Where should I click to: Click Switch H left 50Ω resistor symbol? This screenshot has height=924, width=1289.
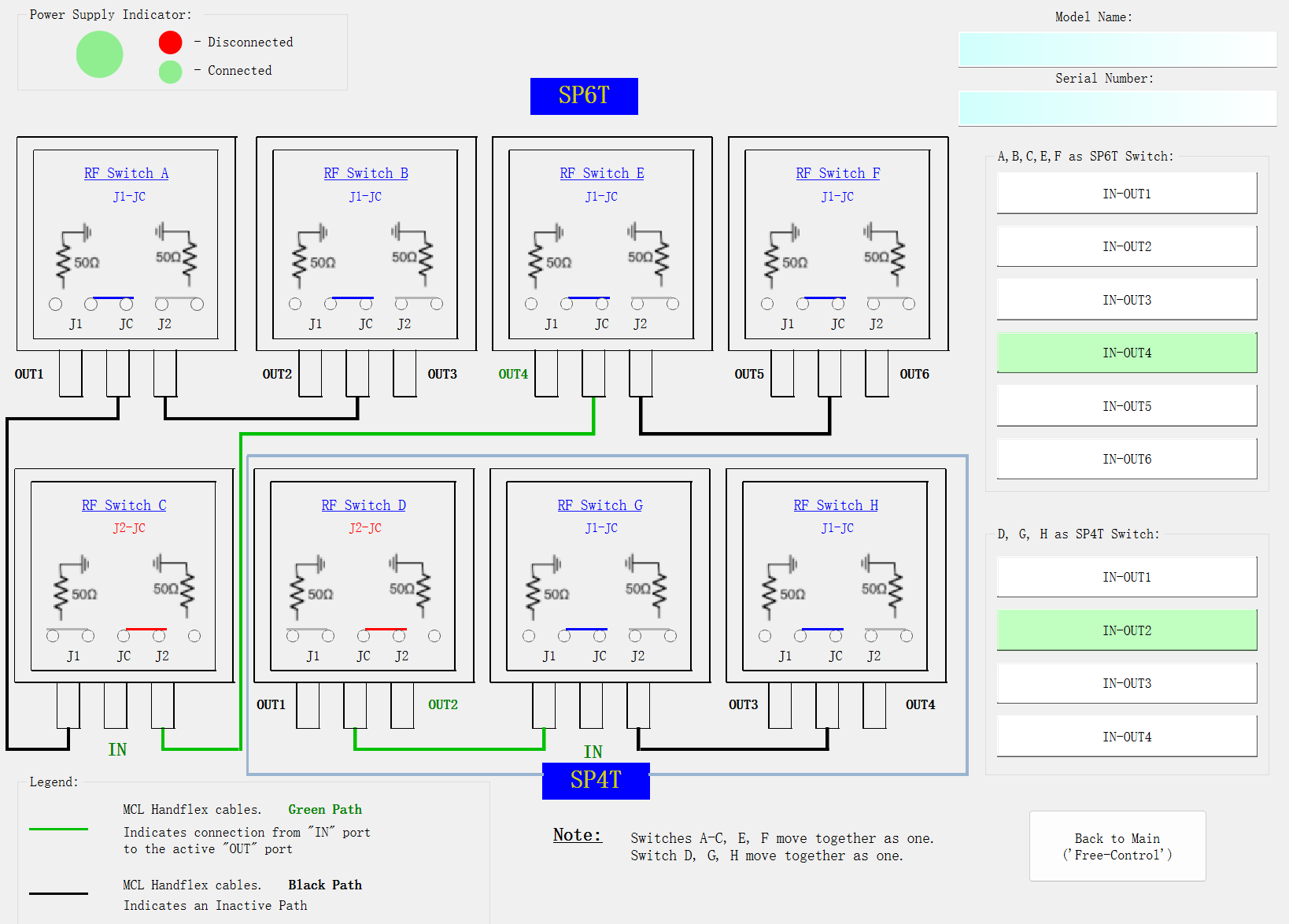[781, 589]
